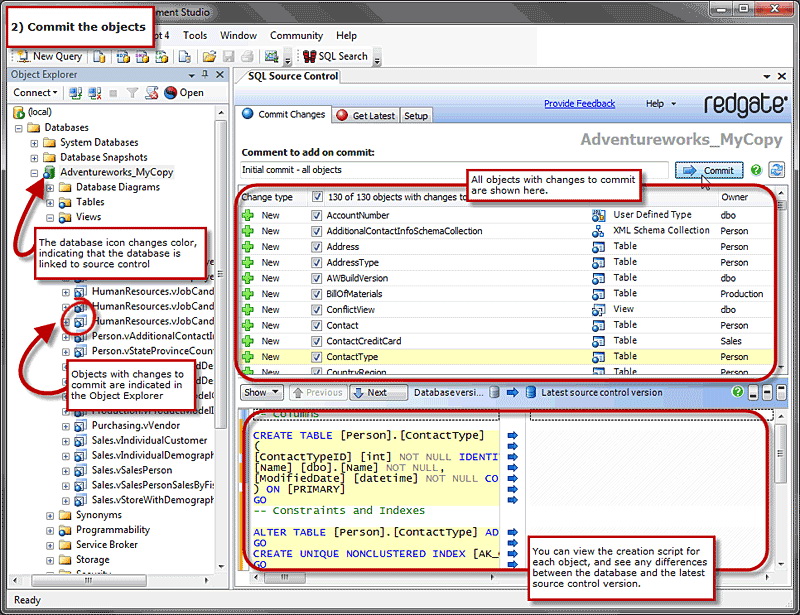Image resolution: width=800 pixels, height=615 pixels.
Task: Click the Save disk icon in toolbar
Action: (229, 57)
